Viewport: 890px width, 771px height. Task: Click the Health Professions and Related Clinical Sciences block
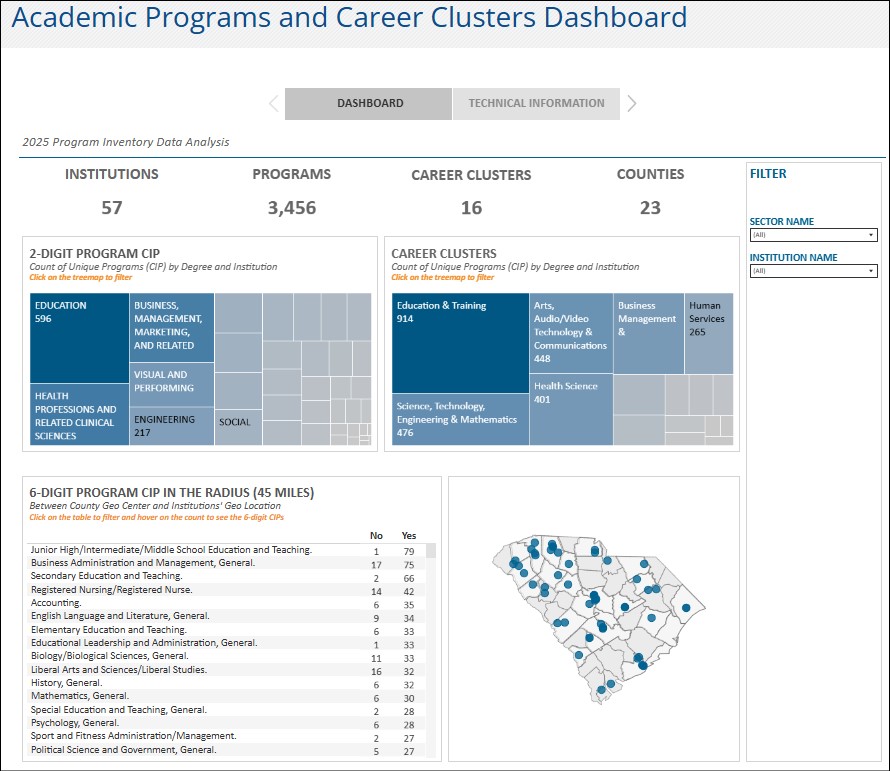tap(76, 415)
